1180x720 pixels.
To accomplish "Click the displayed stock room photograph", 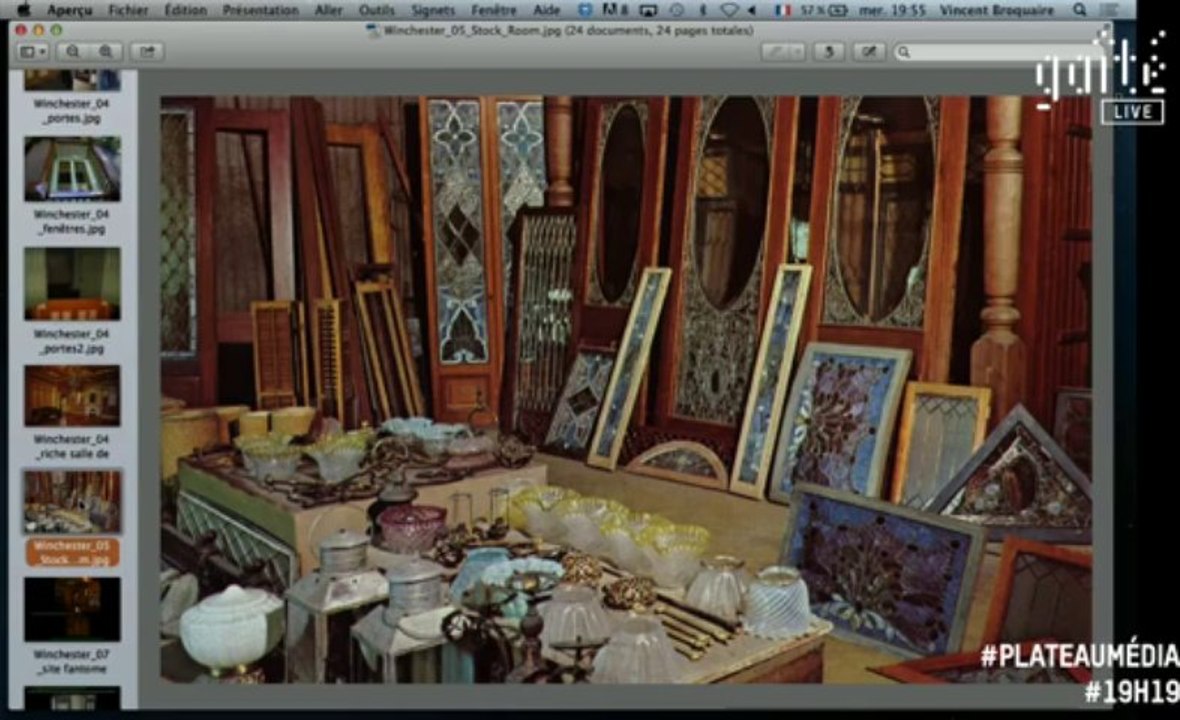I will pos(626,389).
